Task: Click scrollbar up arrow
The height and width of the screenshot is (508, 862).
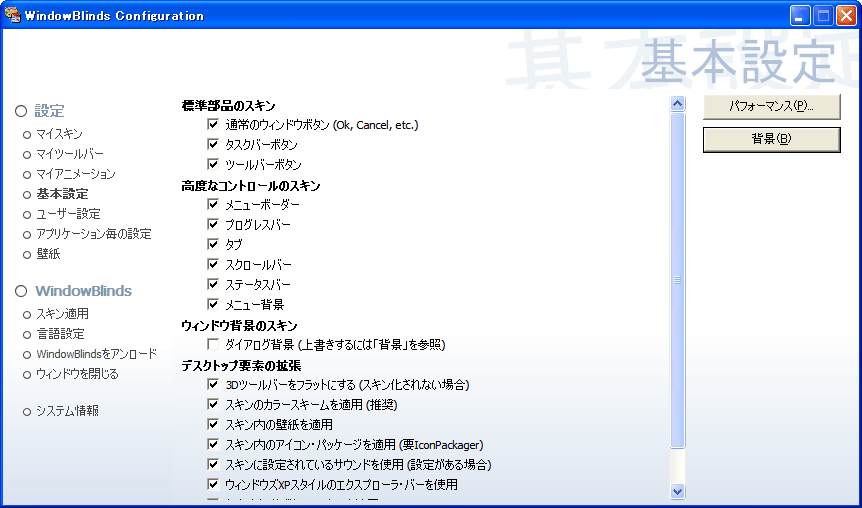Action: click(677, 103)
